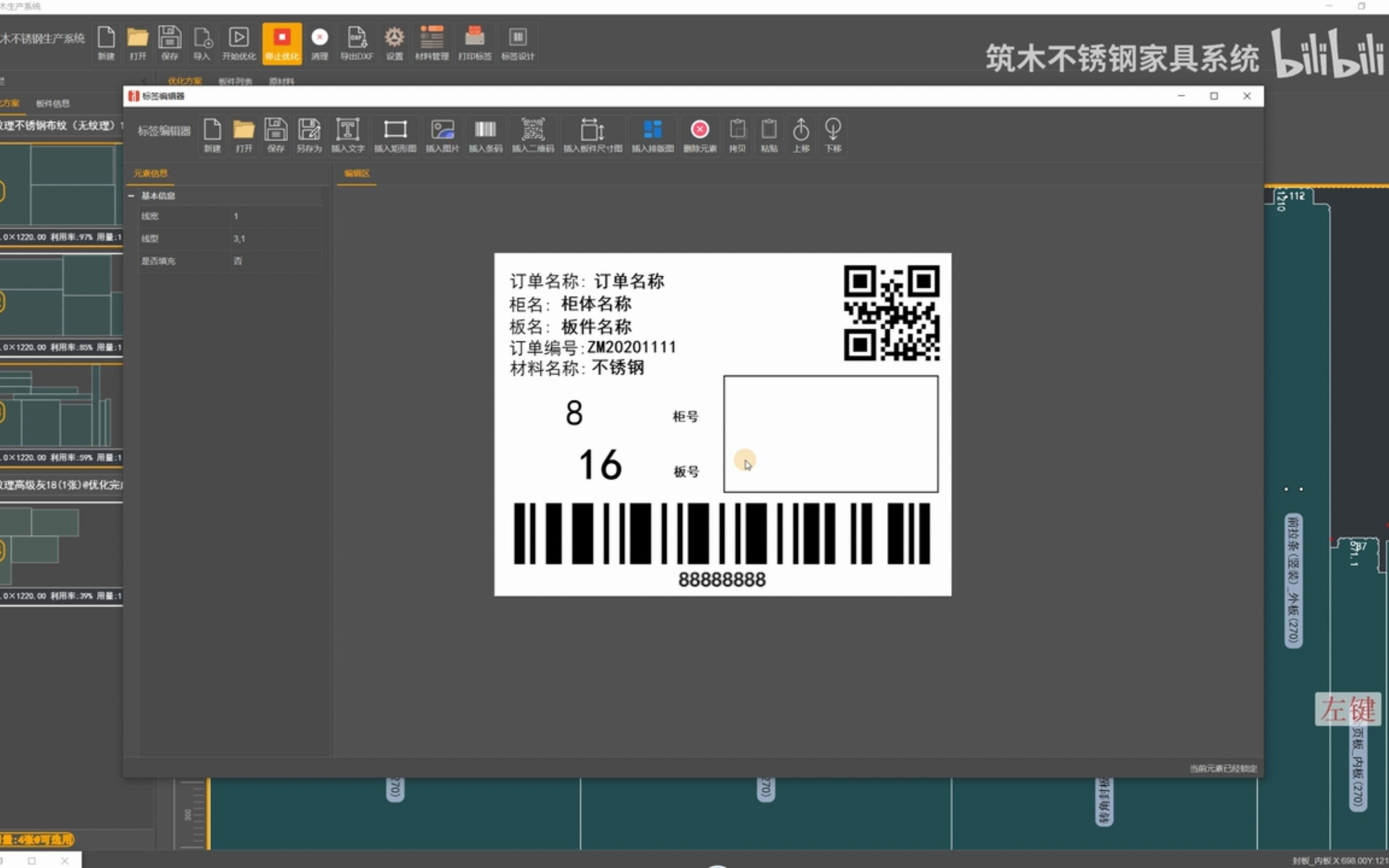The width and height of the screenshot is (1389, 868).
Task: Click status text 当前元素已经锁定
Action: point(1223,769)
